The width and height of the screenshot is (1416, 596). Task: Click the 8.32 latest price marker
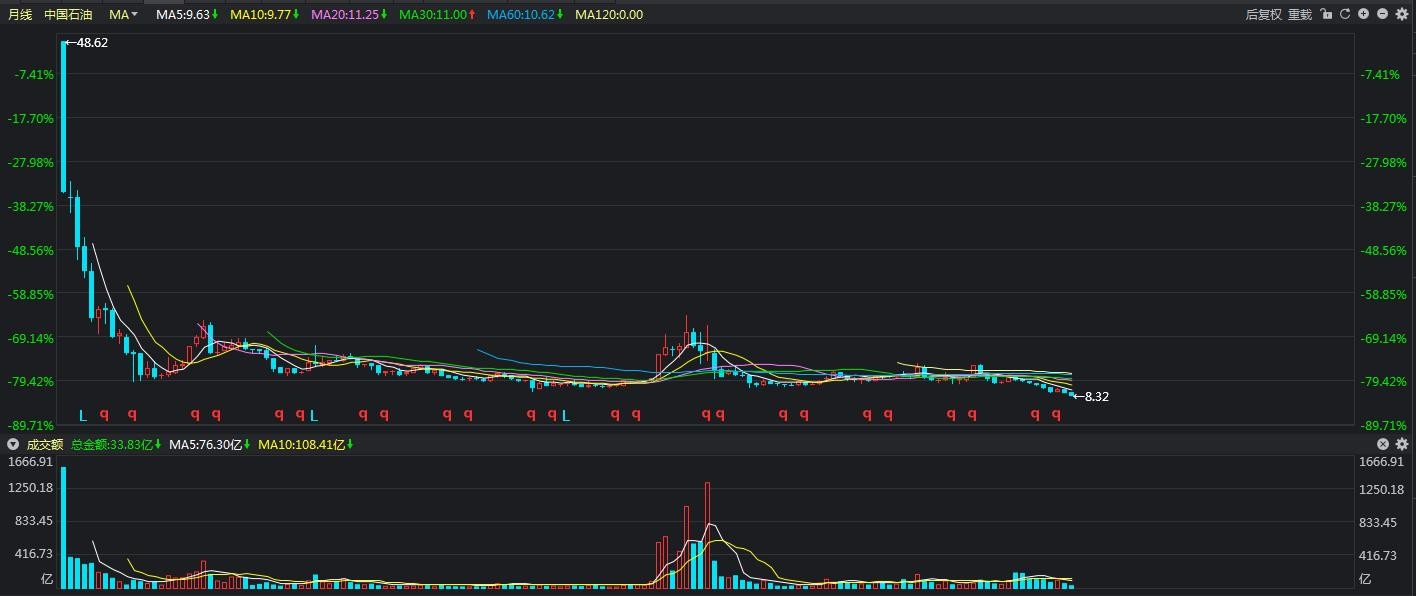pyautogui.click(x=1095, y=397)
